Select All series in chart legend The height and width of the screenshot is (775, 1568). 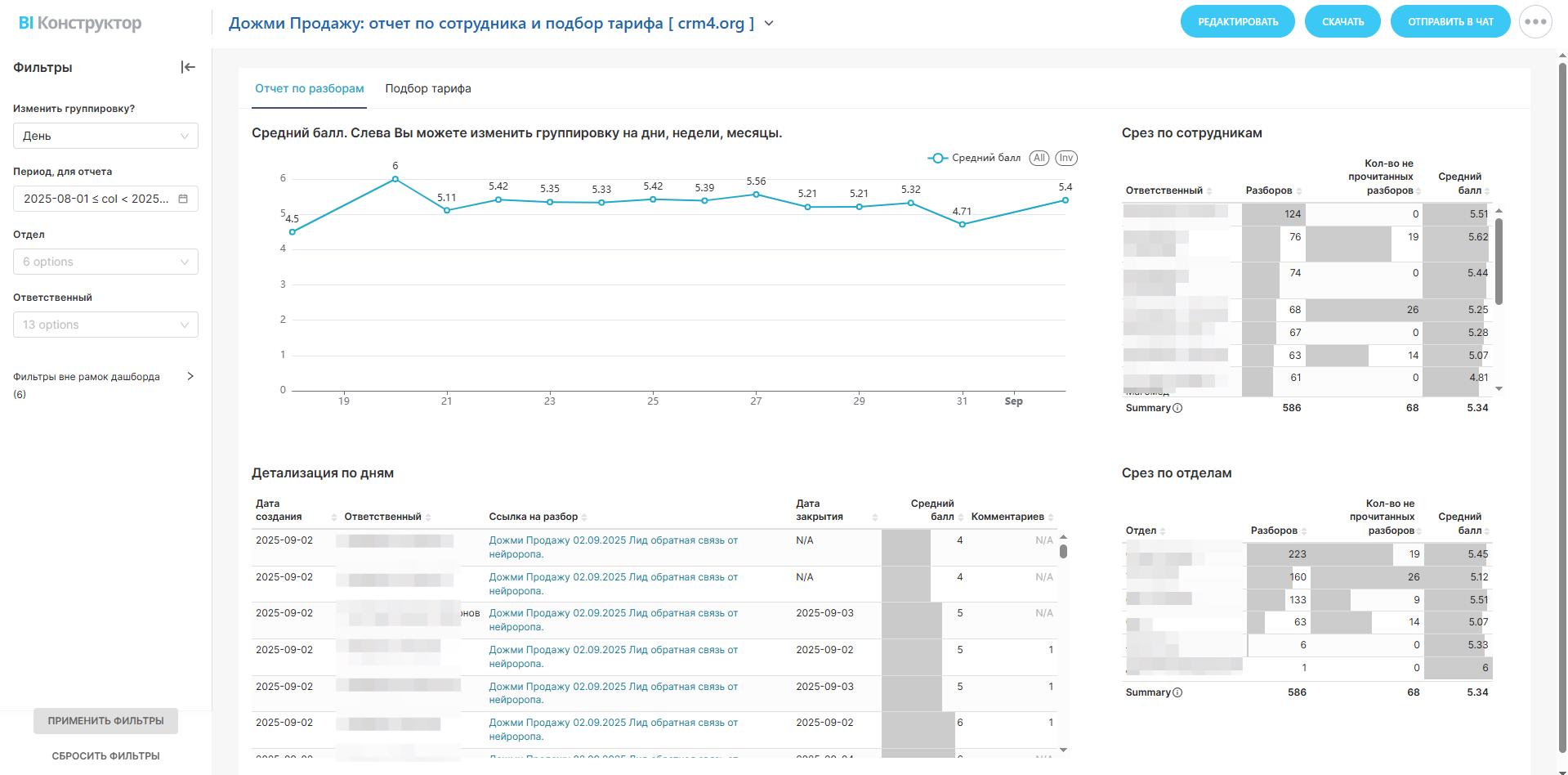1039,158
